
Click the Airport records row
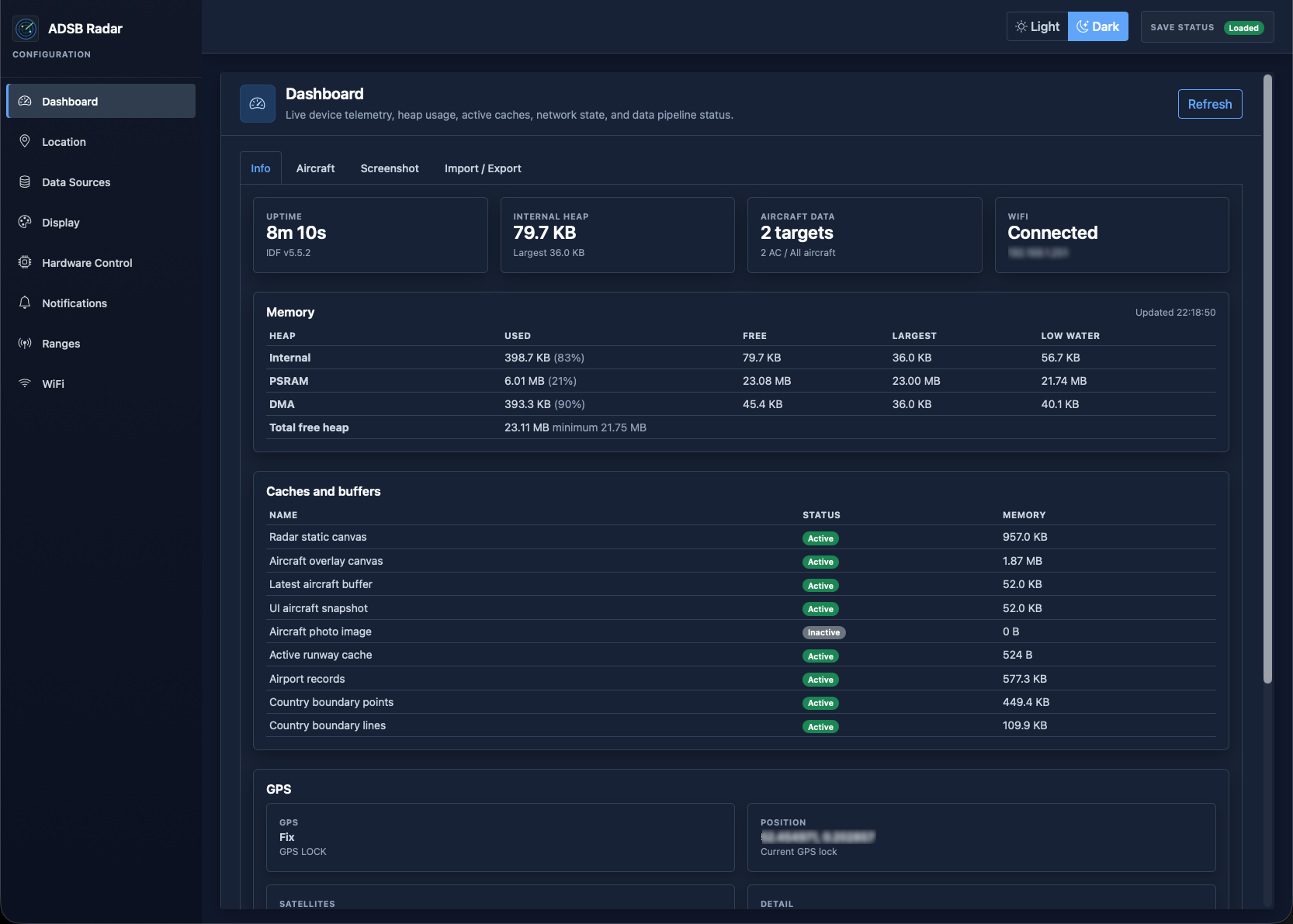pyautogui.click(x=741, y=679)
